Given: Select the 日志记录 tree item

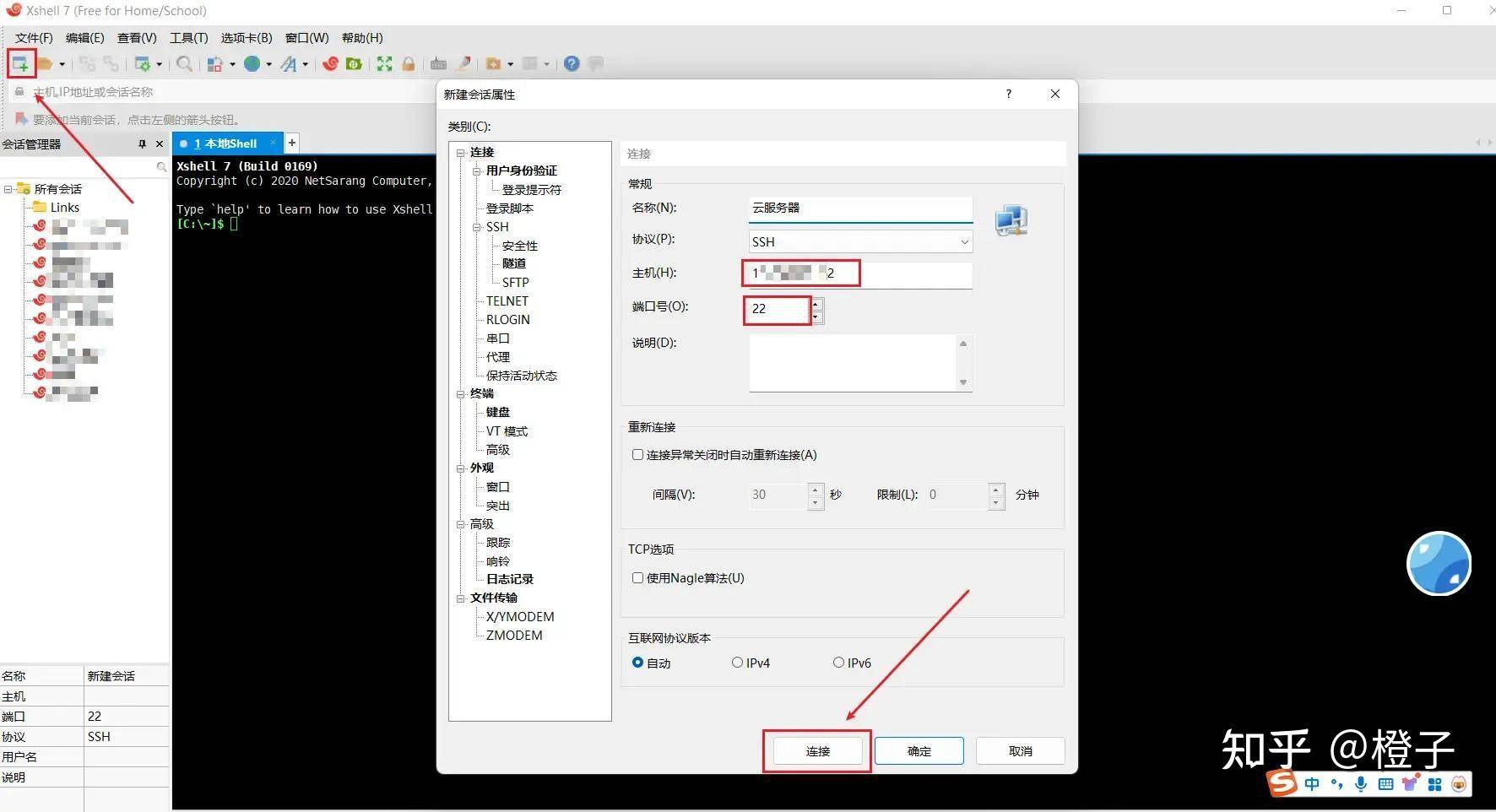Looking at the screenshot, I should pyautogui.click(x=510, y=579).
